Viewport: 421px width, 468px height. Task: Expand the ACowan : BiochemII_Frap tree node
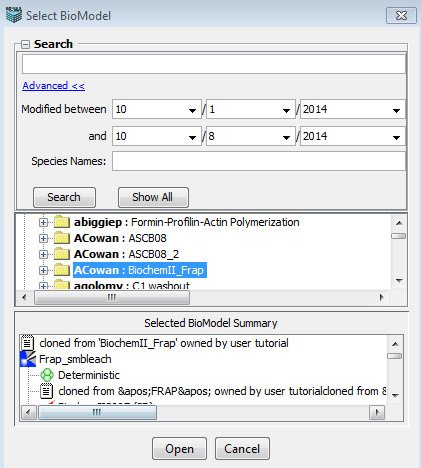[x=43, y=270]
